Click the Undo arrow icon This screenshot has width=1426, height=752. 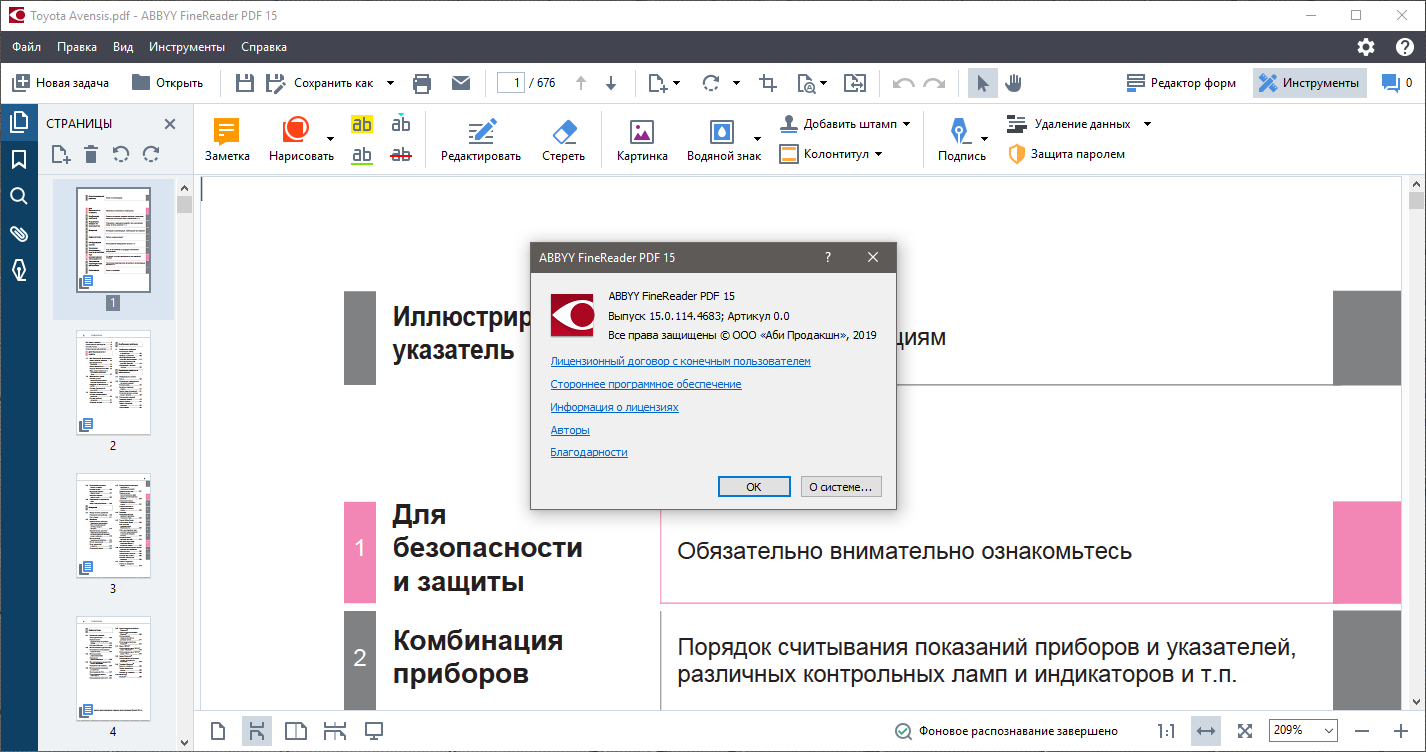903,83
